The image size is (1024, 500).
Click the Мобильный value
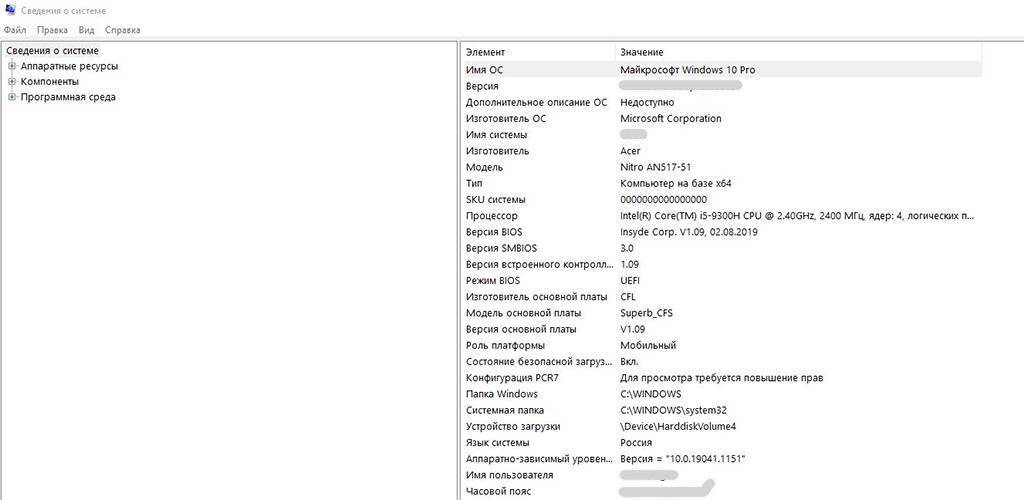coord(648,345)
